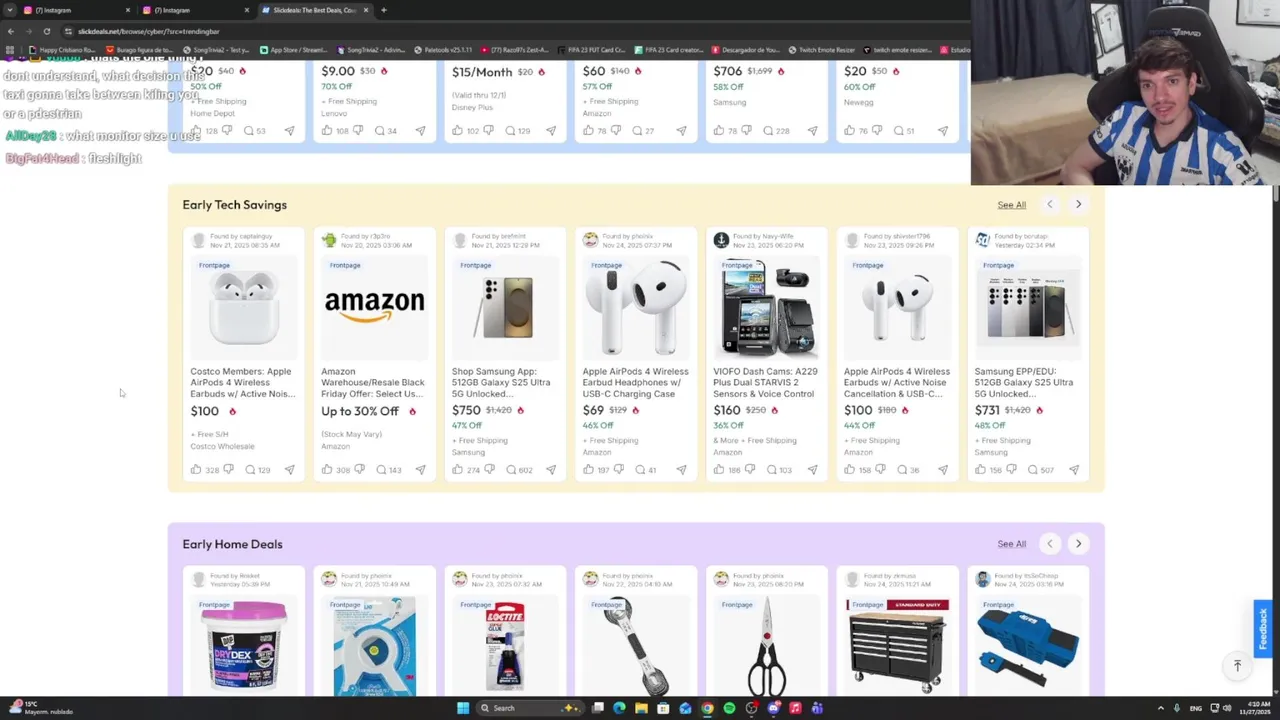Open the Windows Start menu
This screenshot has height=720, width=1280.
point(463,708)
